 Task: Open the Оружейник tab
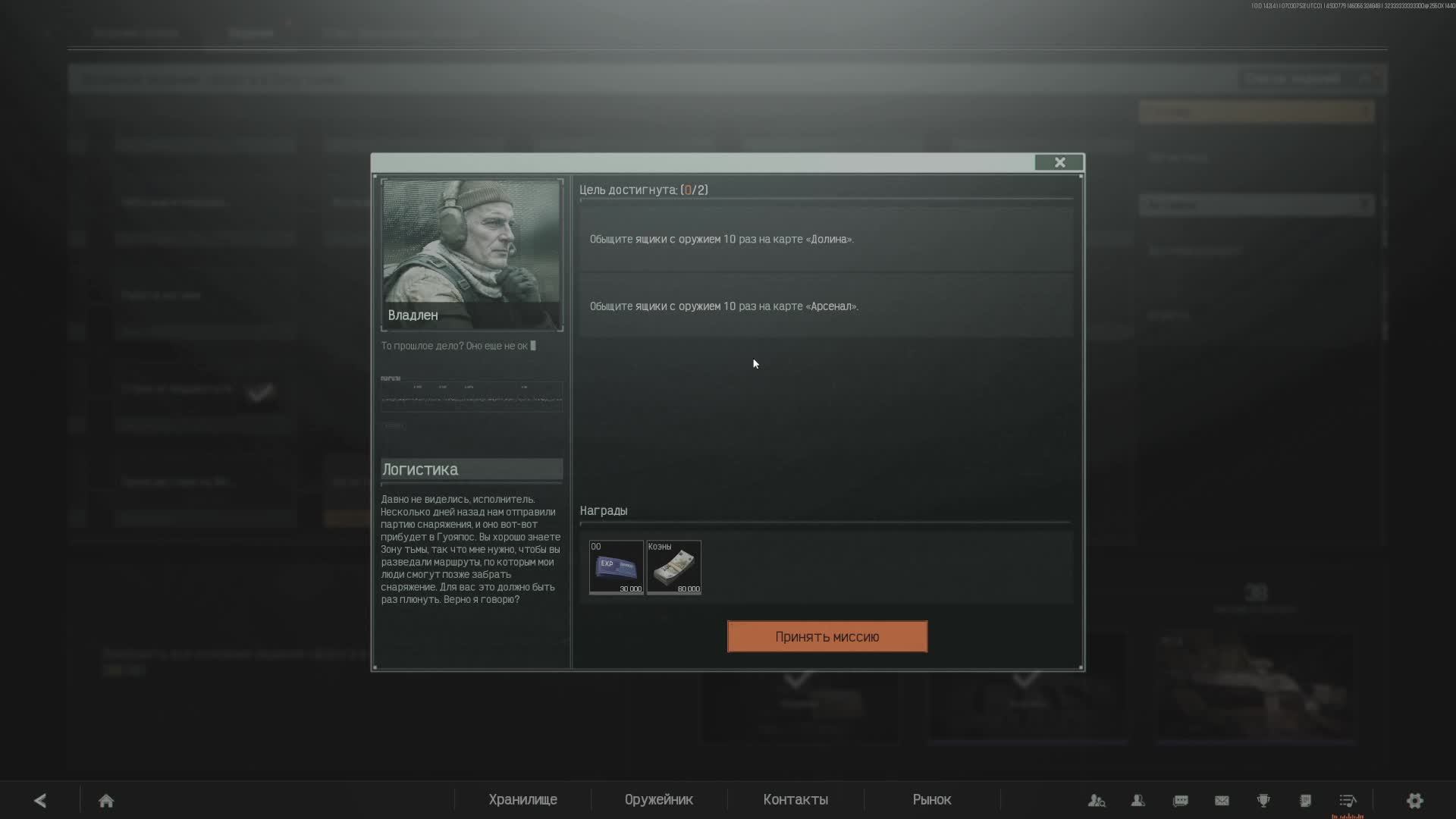click(659, 800)
